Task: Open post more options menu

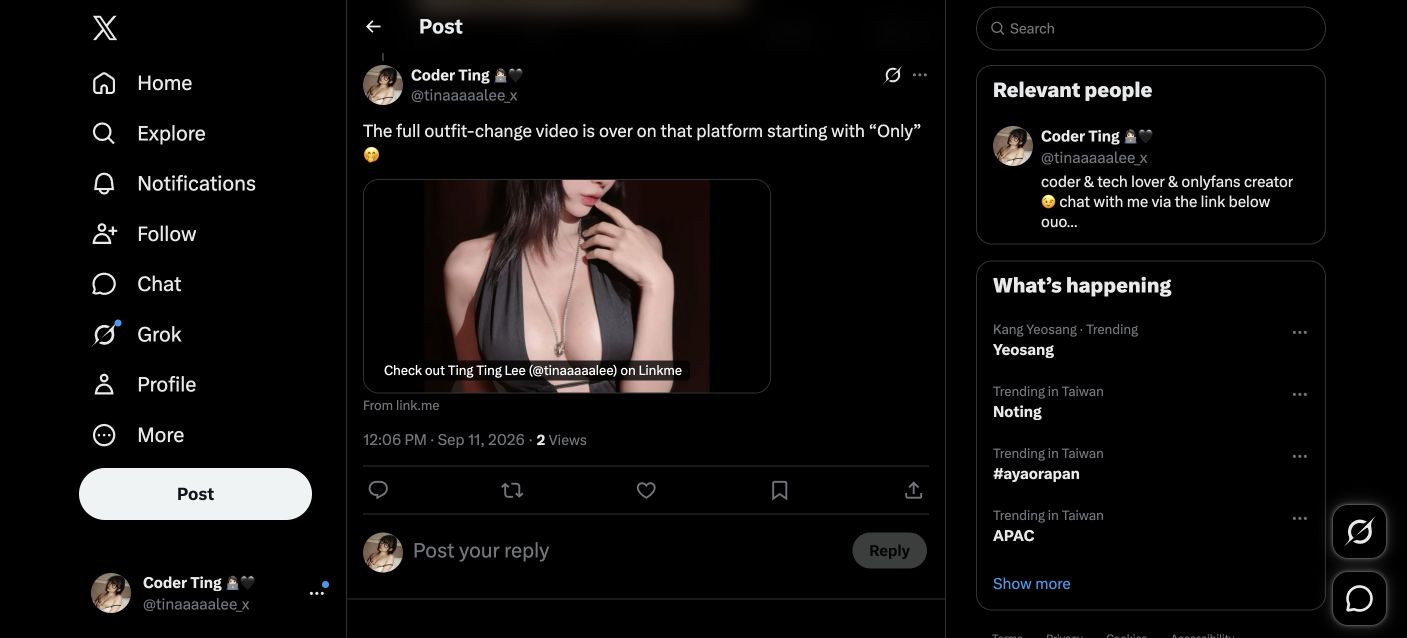Action: [x=920, y=75]
